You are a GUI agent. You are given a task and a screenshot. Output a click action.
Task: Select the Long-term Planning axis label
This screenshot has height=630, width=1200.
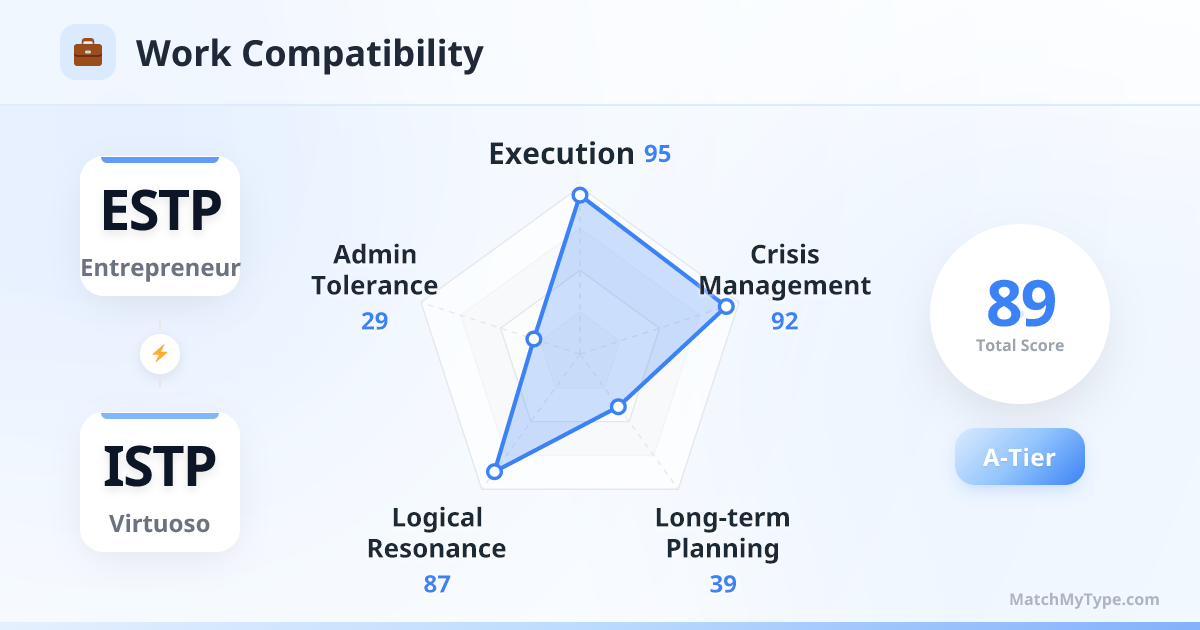(x=722, y=533)
